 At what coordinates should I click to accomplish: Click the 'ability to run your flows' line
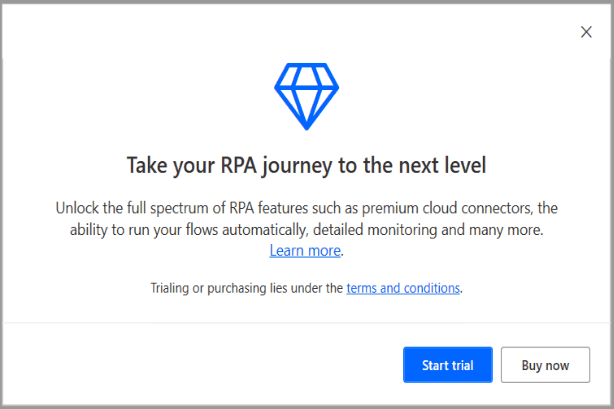tap(307, 230)
